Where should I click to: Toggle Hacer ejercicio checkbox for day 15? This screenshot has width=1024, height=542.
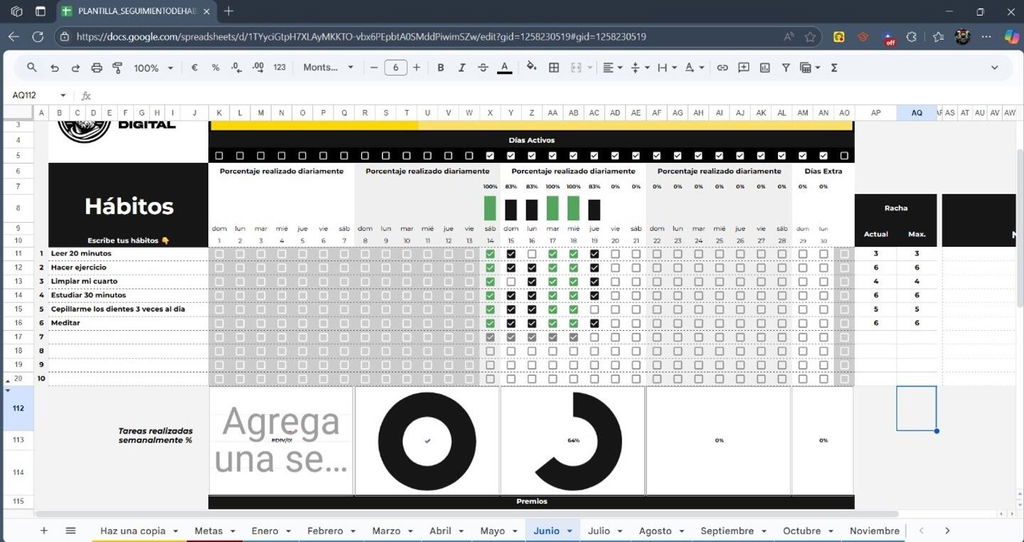[x=511, y=268]
